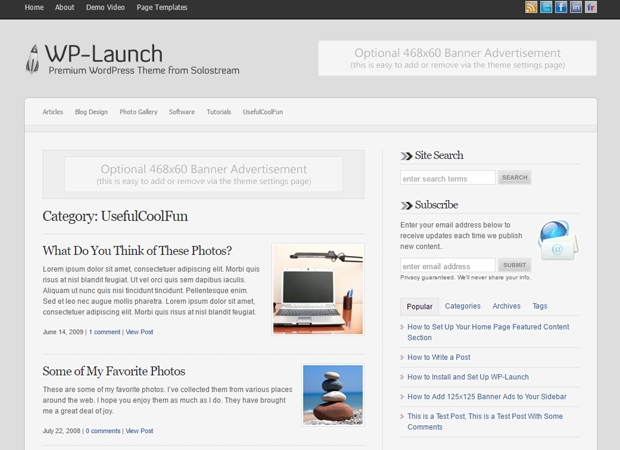
Task: Open the Twitter social icon
Action: 546,7
